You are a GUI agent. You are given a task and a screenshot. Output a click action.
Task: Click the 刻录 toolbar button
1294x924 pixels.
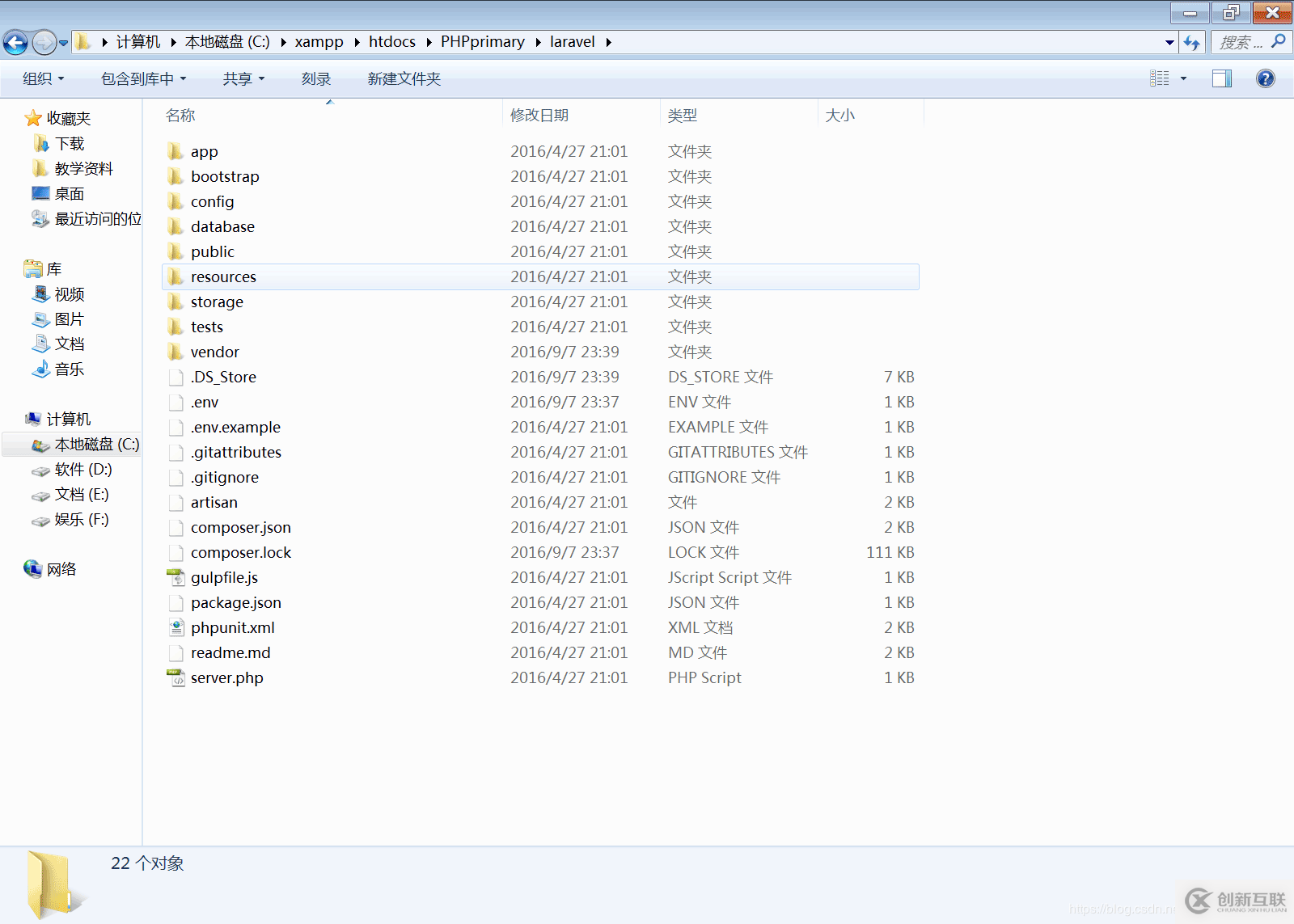point(316,78)
